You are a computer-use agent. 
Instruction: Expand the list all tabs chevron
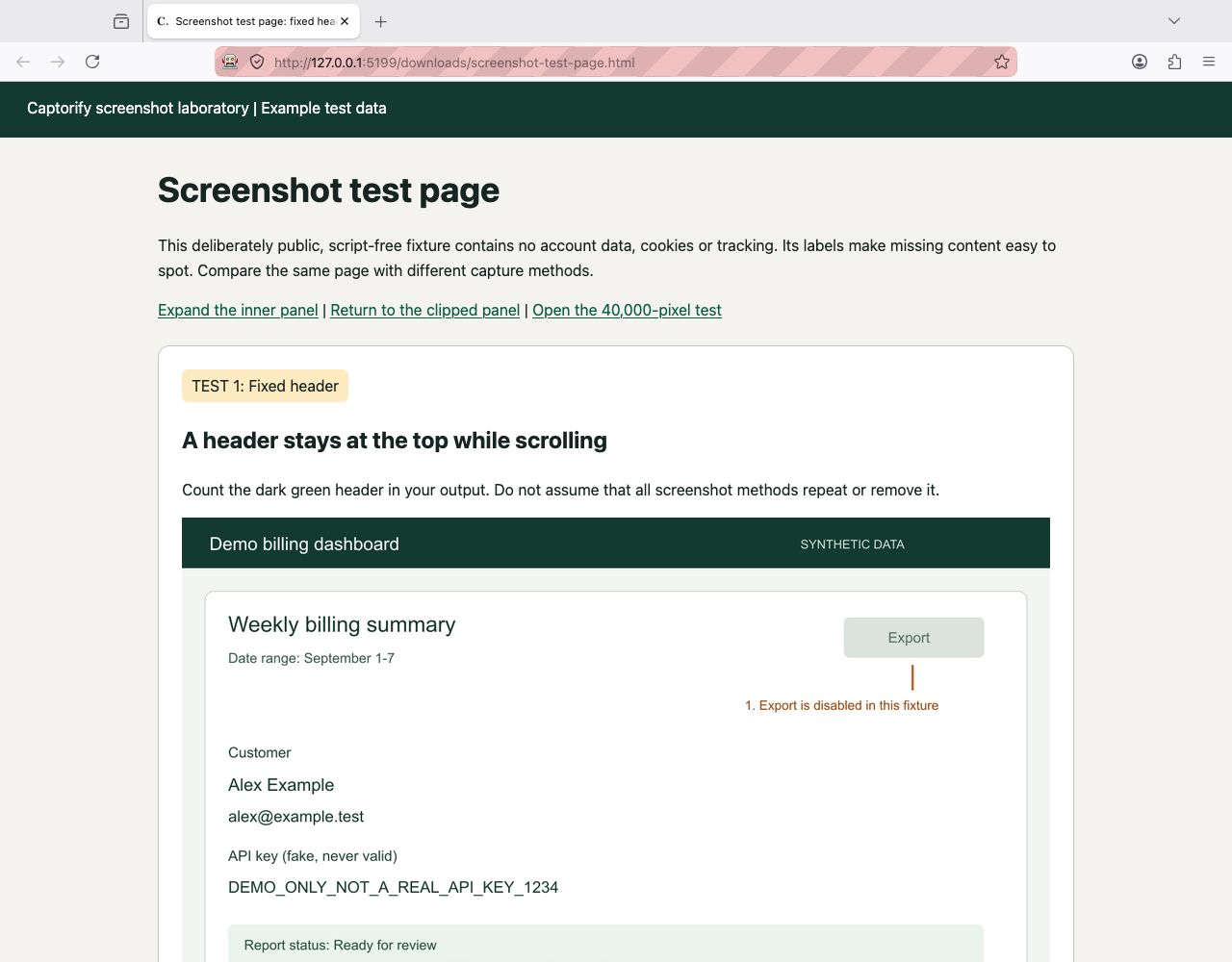coord(1174,21)
